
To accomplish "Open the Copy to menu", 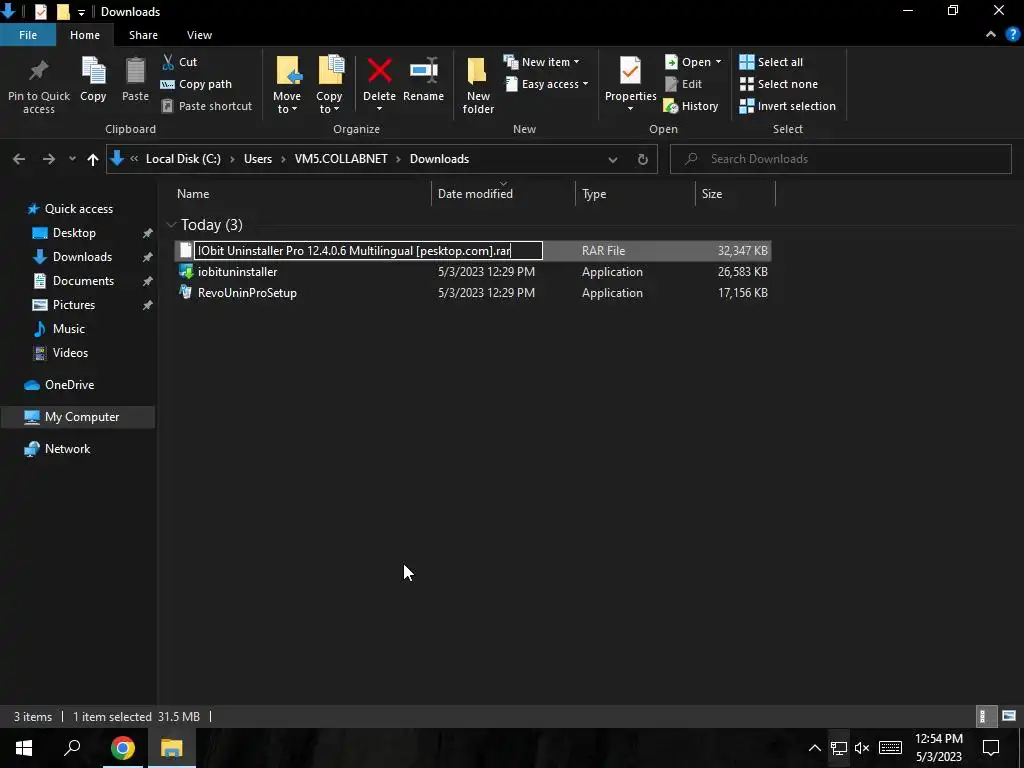I will pyautogui.click(x=329, y=86).
